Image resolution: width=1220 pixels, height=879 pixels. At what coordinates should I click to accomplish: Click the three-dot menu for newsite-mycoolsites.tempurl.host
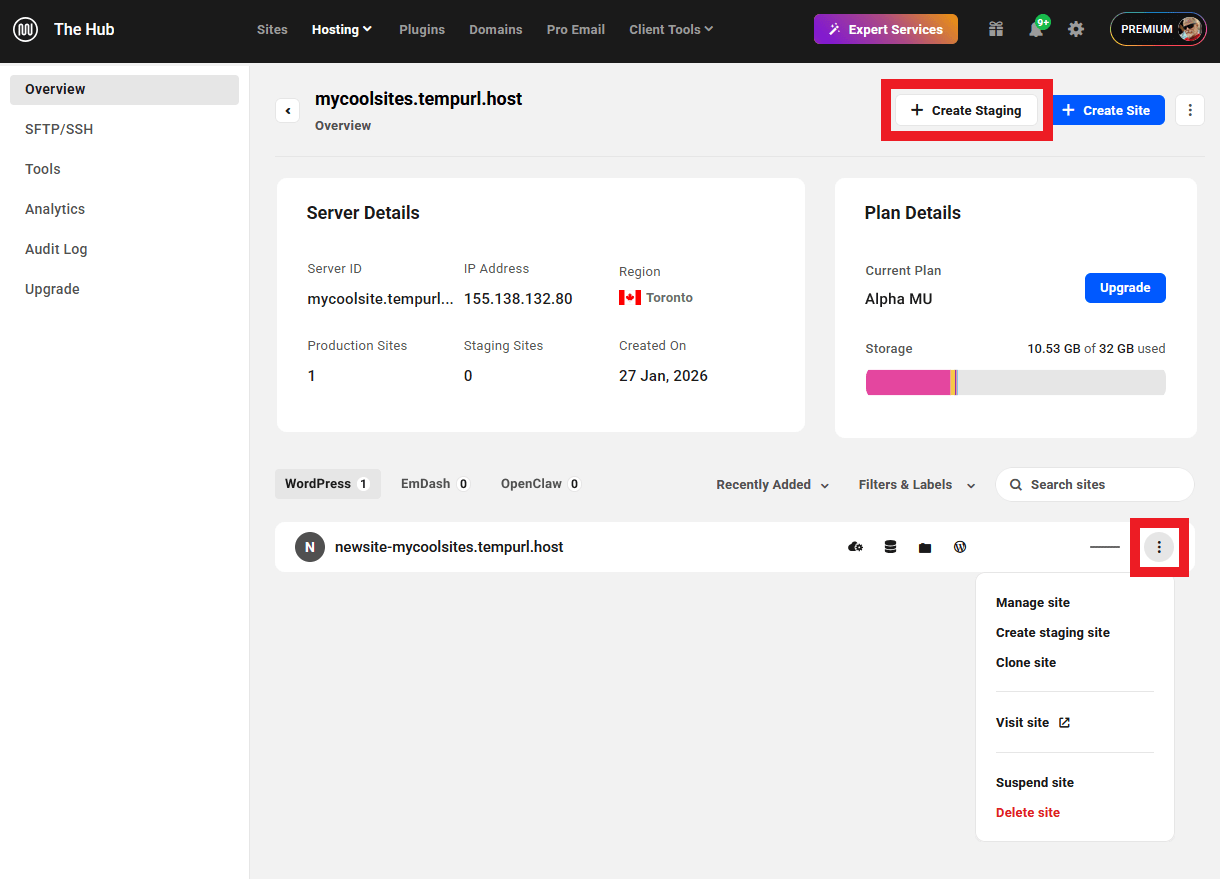[x=1159, y=547]
